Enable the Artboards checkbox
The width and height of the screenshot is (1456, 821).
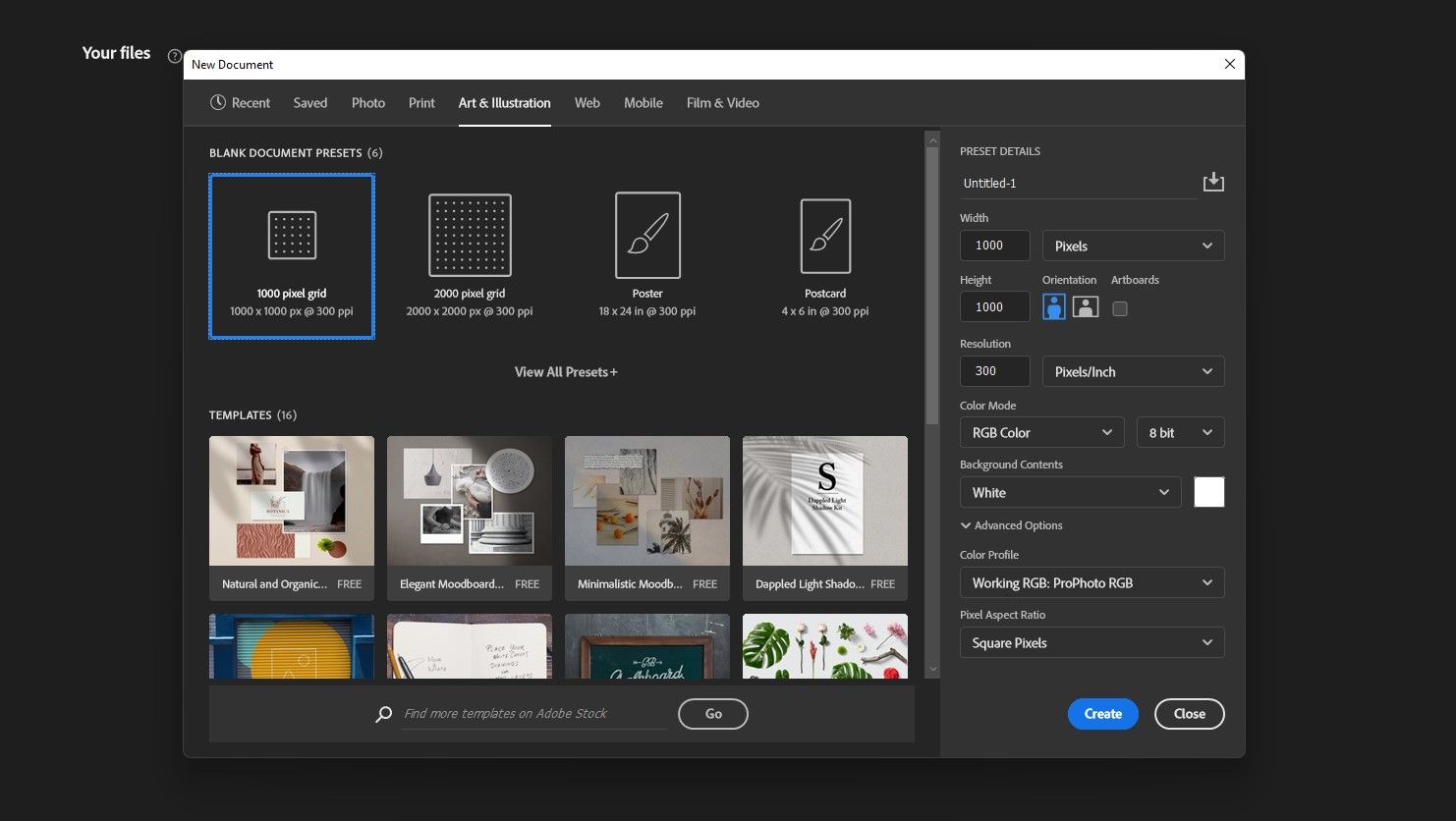point(1119,308)
